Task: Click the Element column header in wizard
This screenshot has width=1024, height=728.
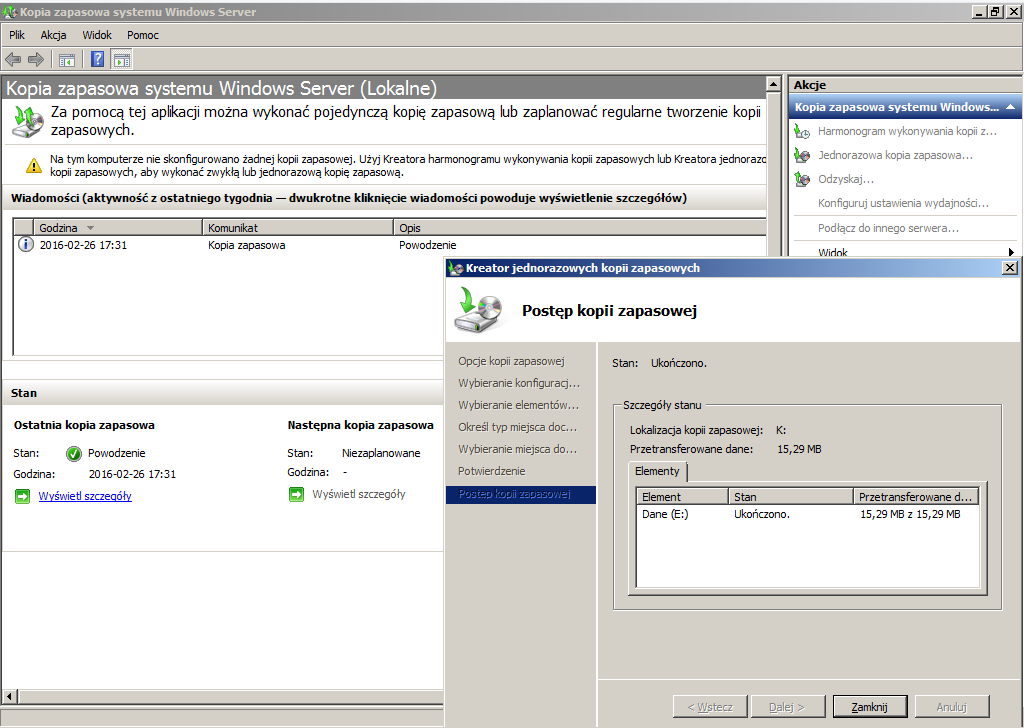Action: (x=682, y=497)
